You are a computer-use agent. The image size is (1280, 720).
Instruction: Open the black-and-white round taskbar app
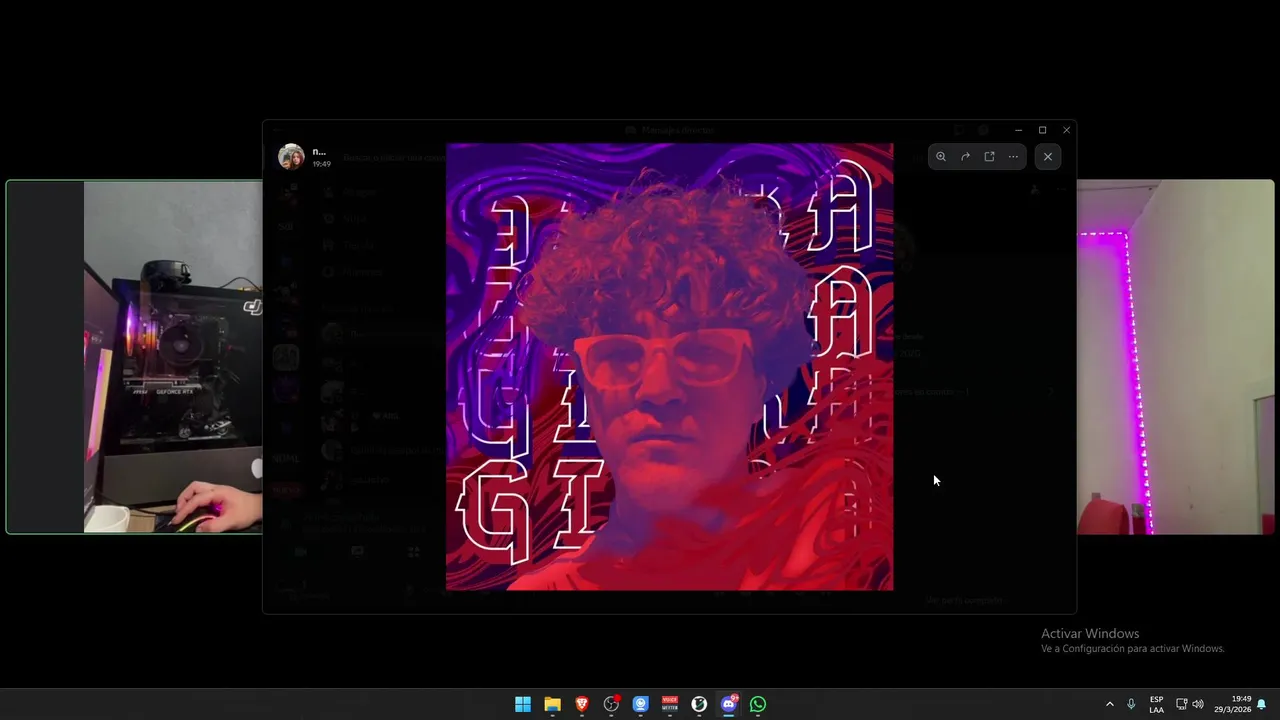pos(699,704)
